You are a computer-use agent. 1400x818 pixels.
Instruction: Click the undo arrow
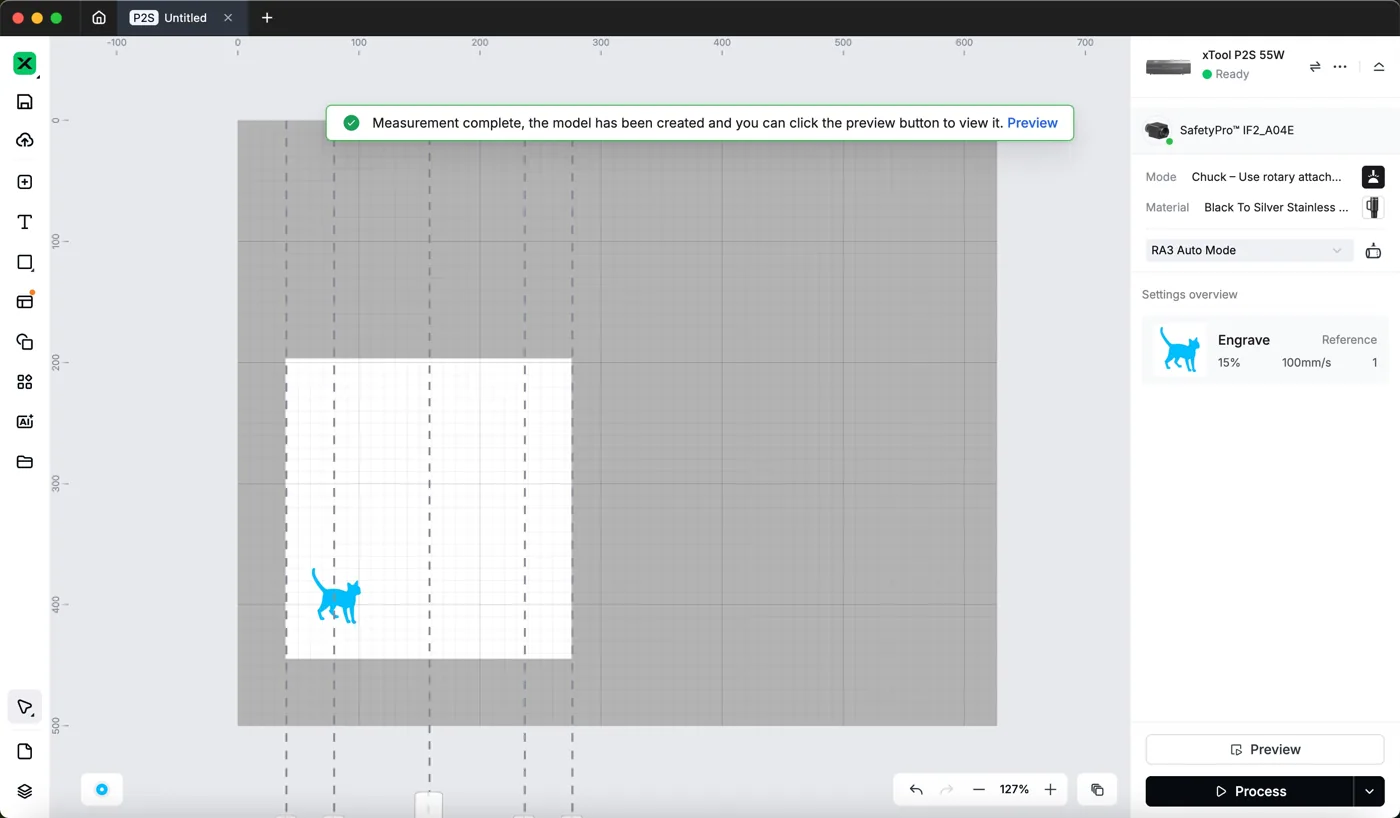pyautogui.click(x=916, y=790)
